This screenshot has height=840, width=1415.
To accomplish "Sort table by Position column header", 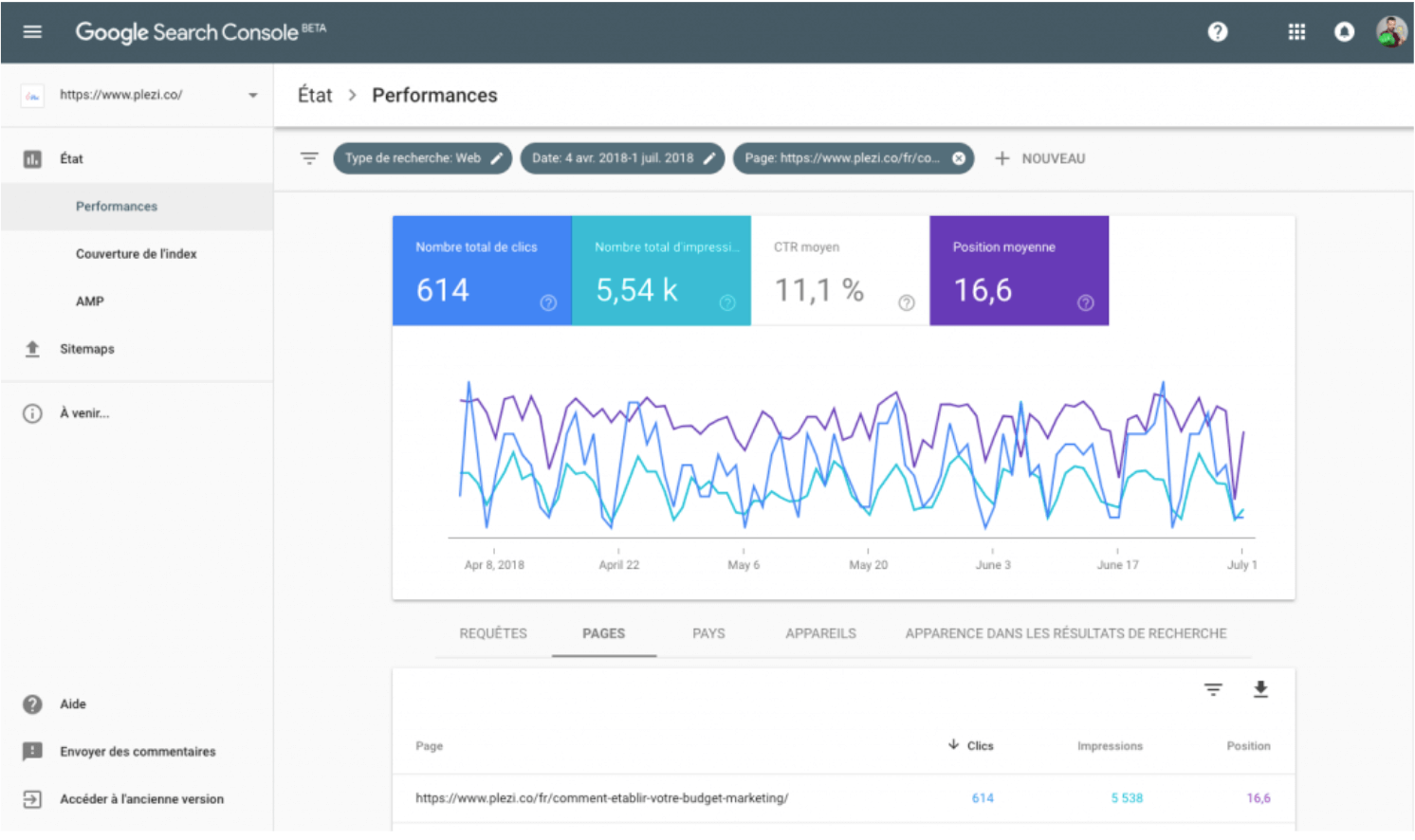I will click(x=1248, y=746).
